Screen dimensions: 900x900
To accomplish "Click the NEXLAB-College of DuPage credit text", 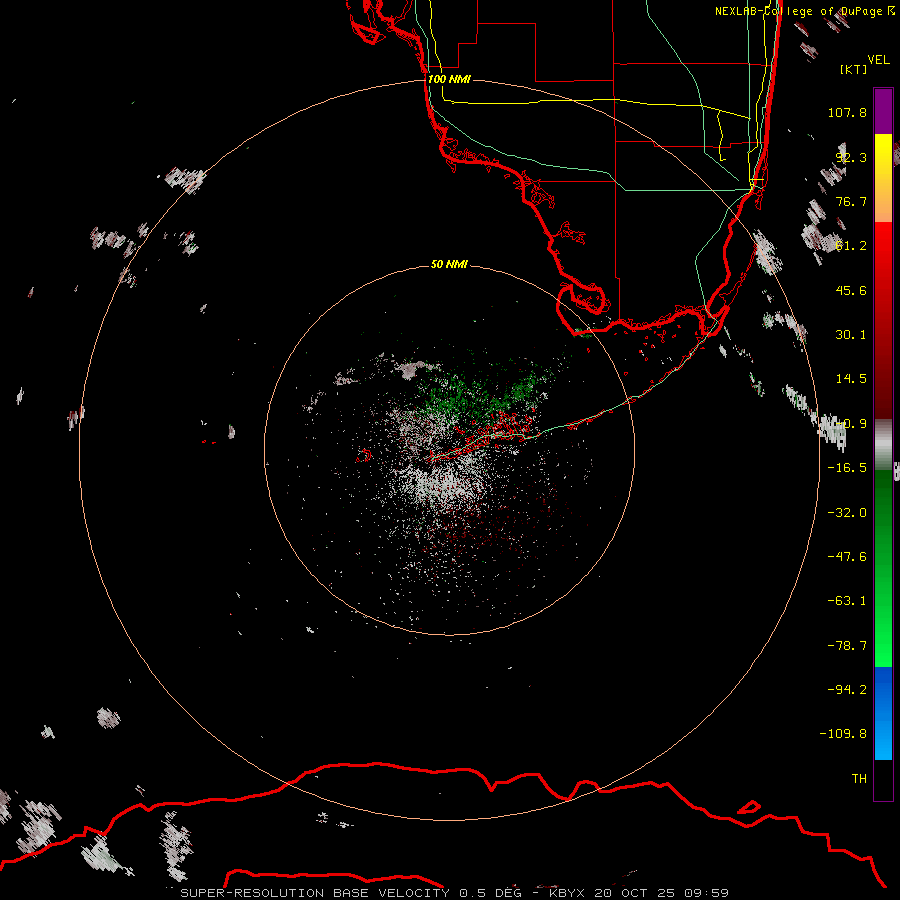I will [x=804, y=11].
